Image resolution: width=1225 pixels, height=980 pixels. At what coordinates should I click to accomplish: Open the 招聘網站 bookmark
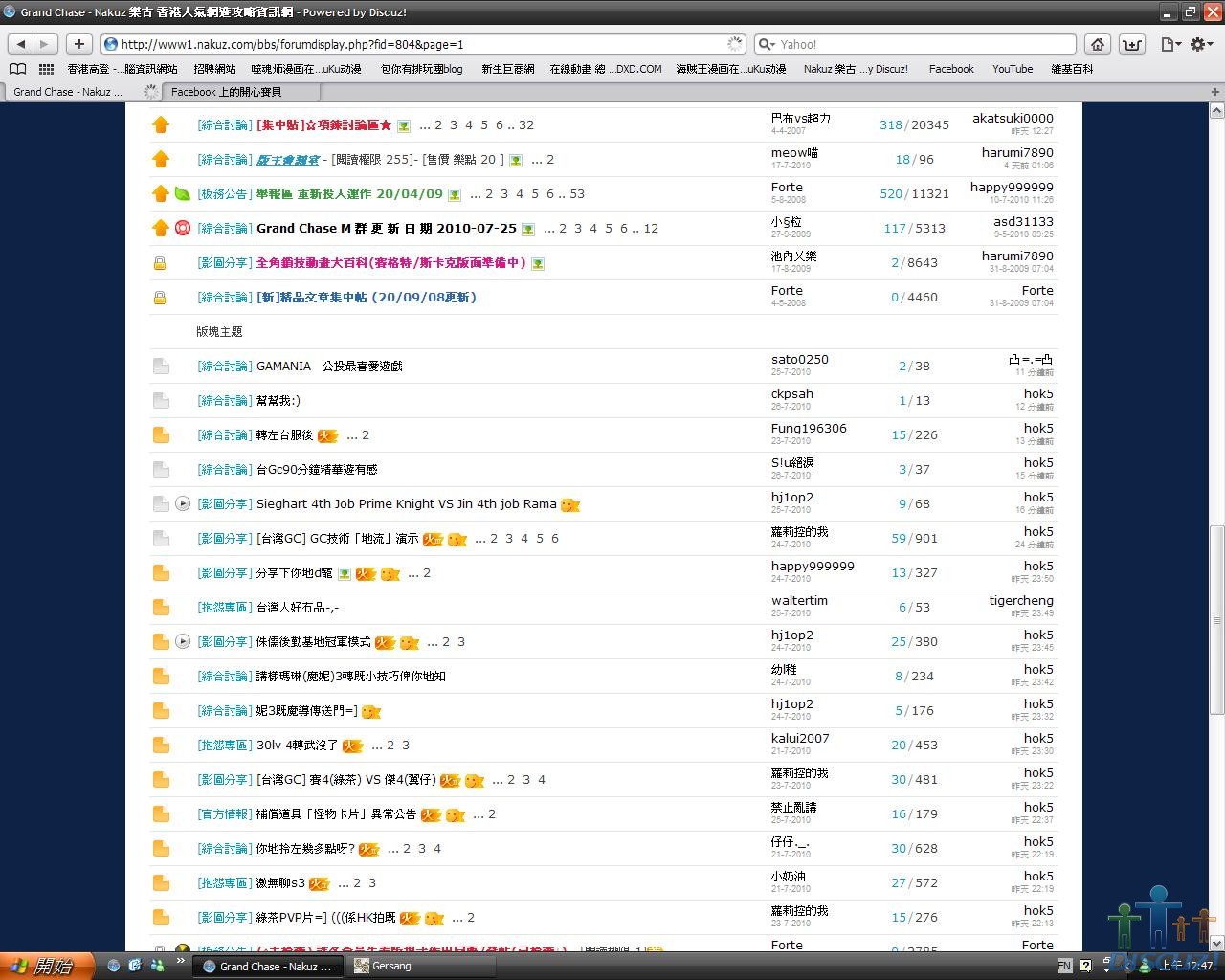click(x=214, y=69)
